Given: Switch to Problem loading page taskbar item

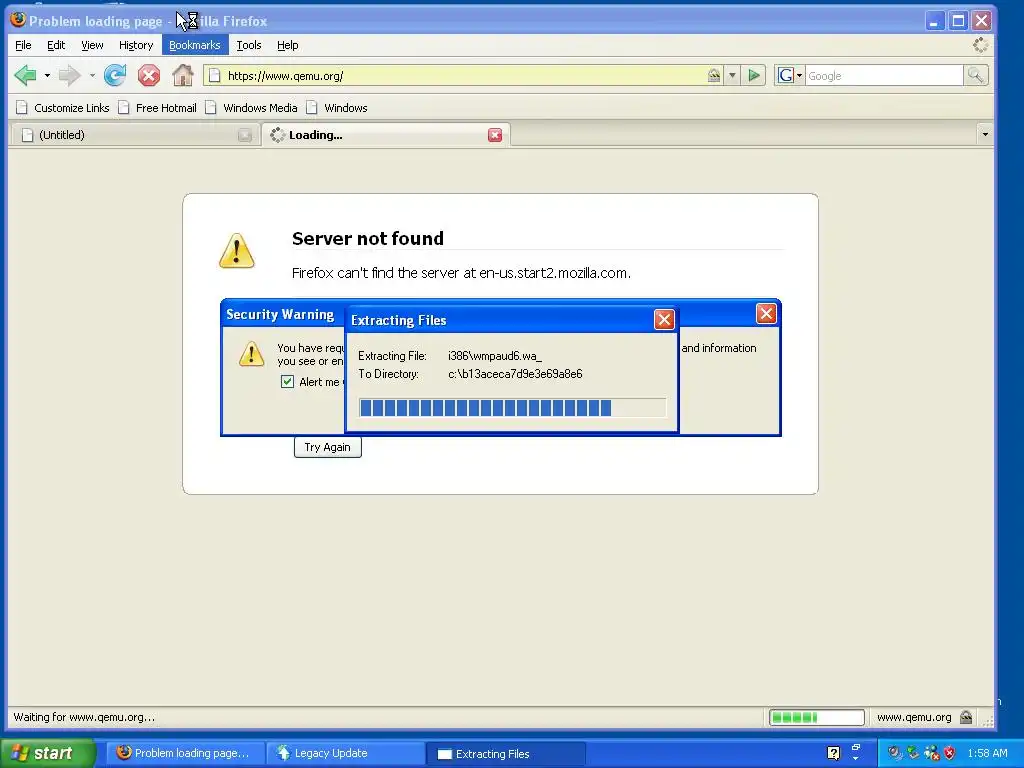Looking at the screenshot, I should (x=187, y=753).
